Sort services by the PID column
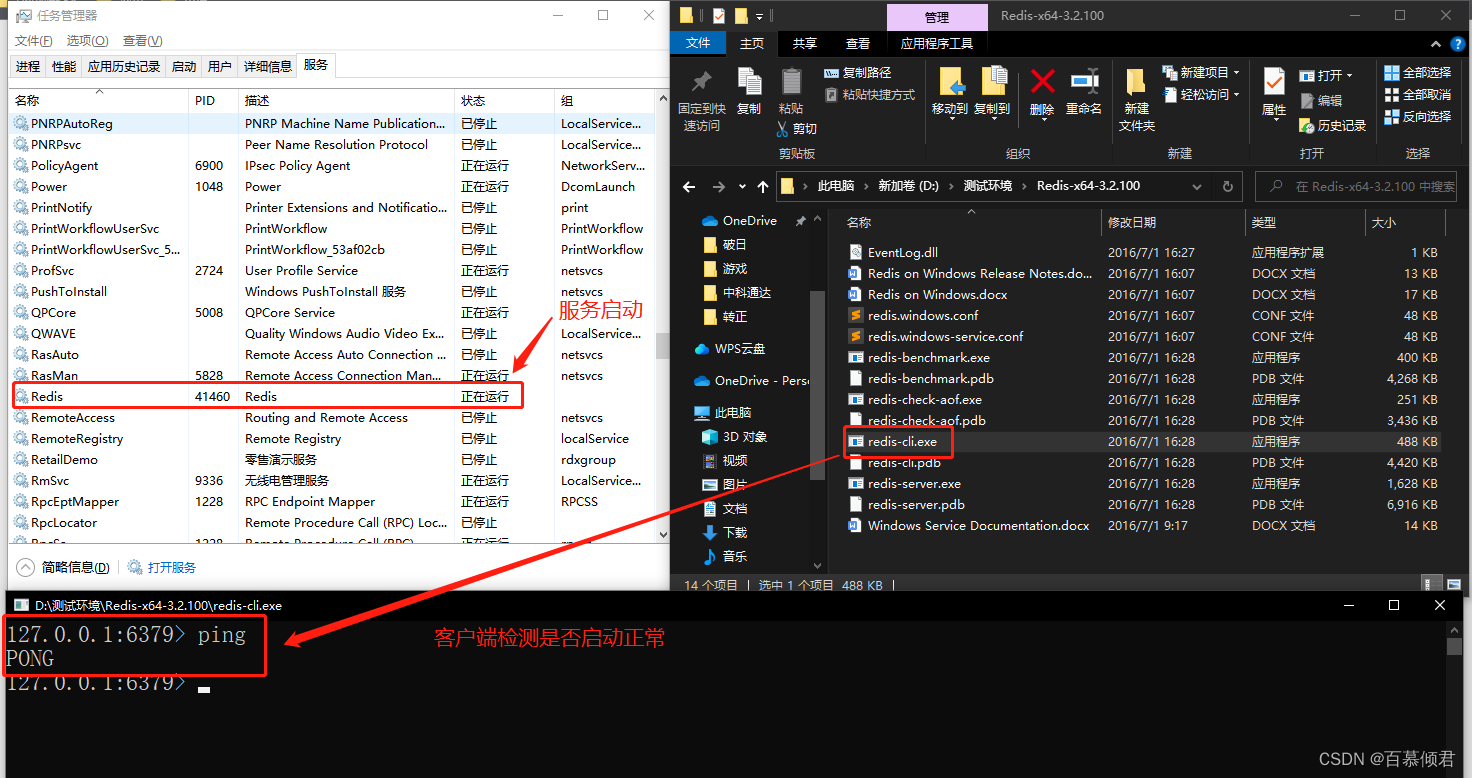This screenshot has width=1472, height=778. pyautogui.click(x=214, y=101)
